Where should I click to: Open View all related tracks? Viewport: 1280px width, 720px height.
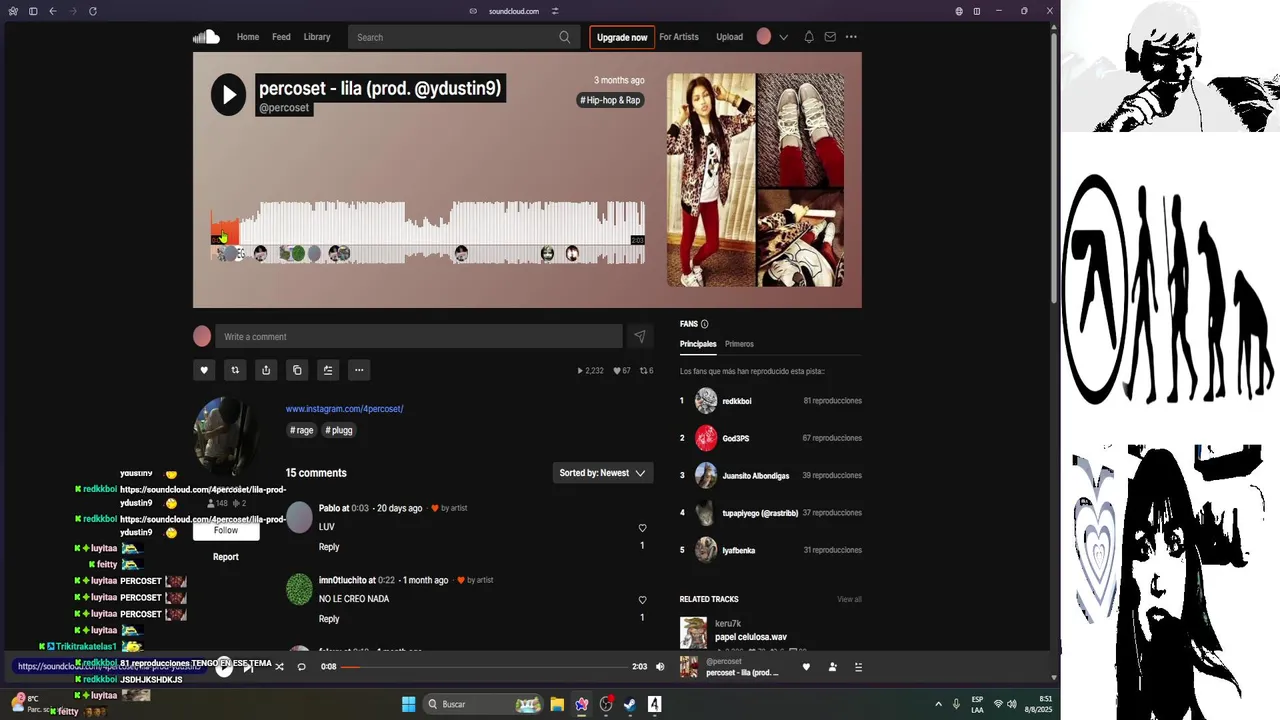(849, 600)
